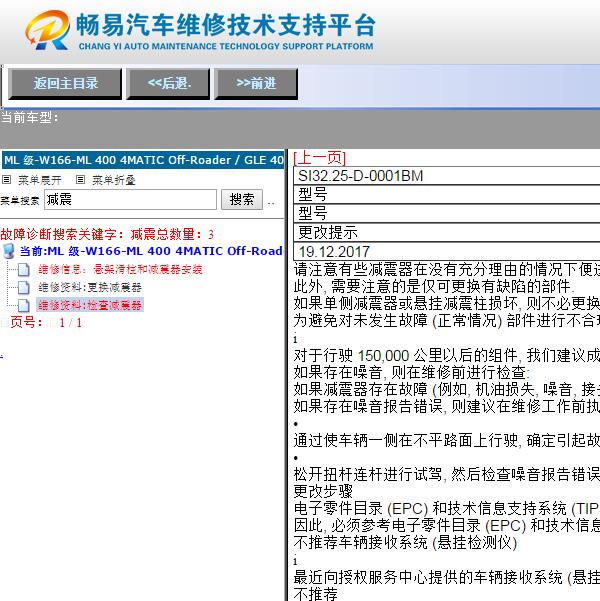Click the 当前车型 label
Viewport: 600px width, 601px height.
[x=29, y=117]
